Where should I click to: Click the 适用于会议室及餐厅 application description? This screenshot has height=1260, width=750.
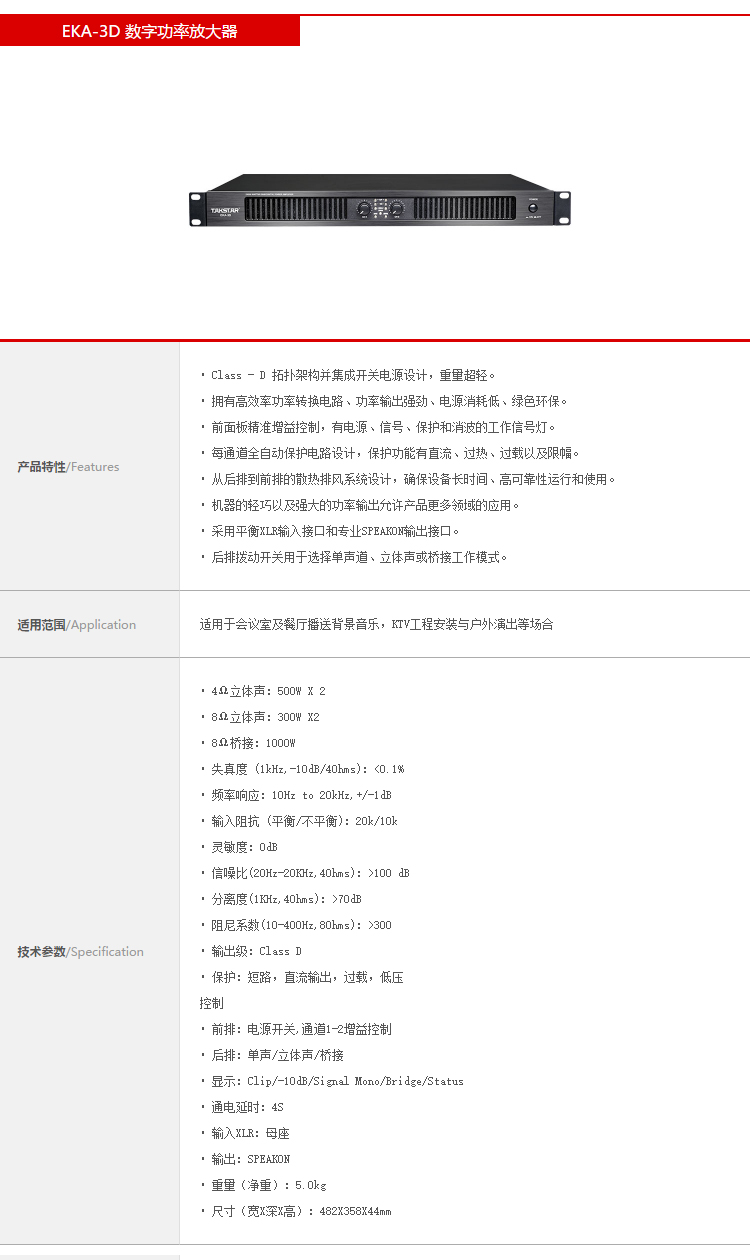[x=376, y=625]
